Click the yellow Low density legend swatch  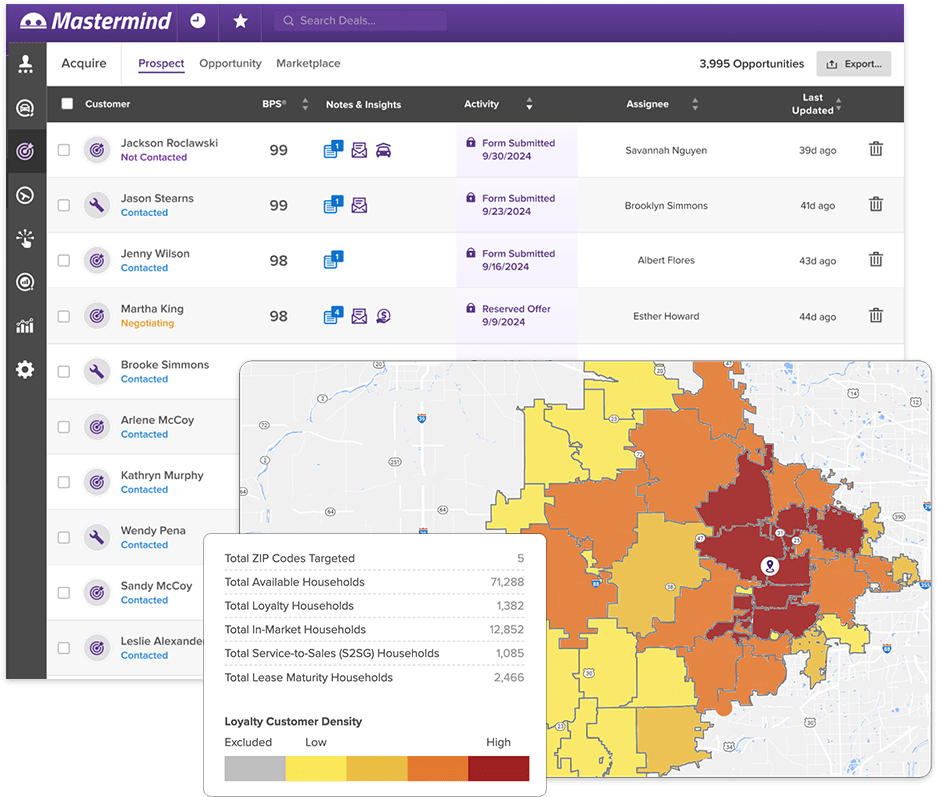pos(316,768)
